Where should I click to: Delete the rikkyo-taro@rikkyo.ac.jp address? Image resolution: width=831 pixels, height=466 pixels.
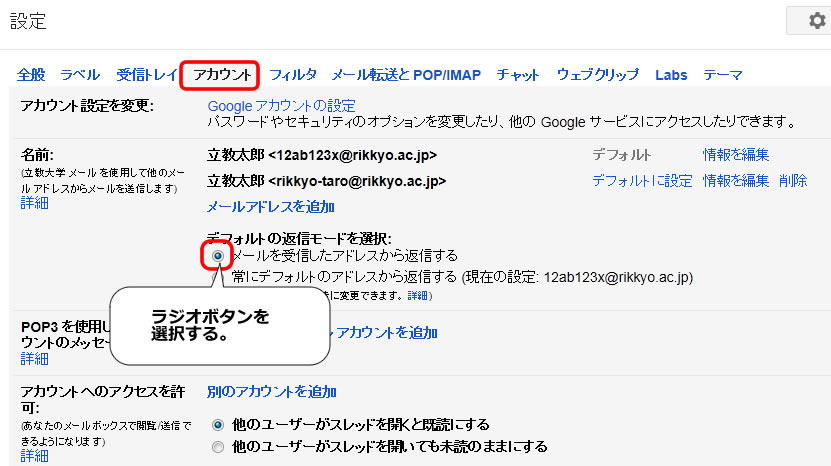[x=793, y=181]
